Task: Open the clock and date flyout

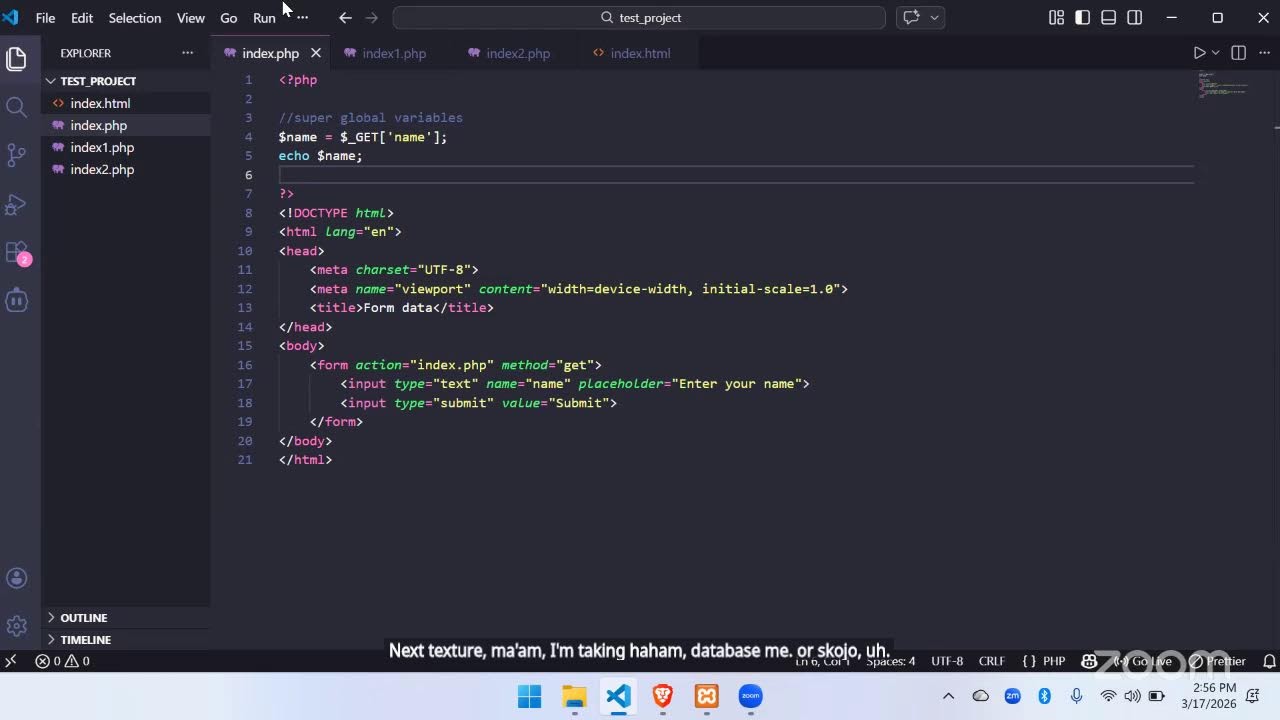Action: click(x=1209, y=696)
